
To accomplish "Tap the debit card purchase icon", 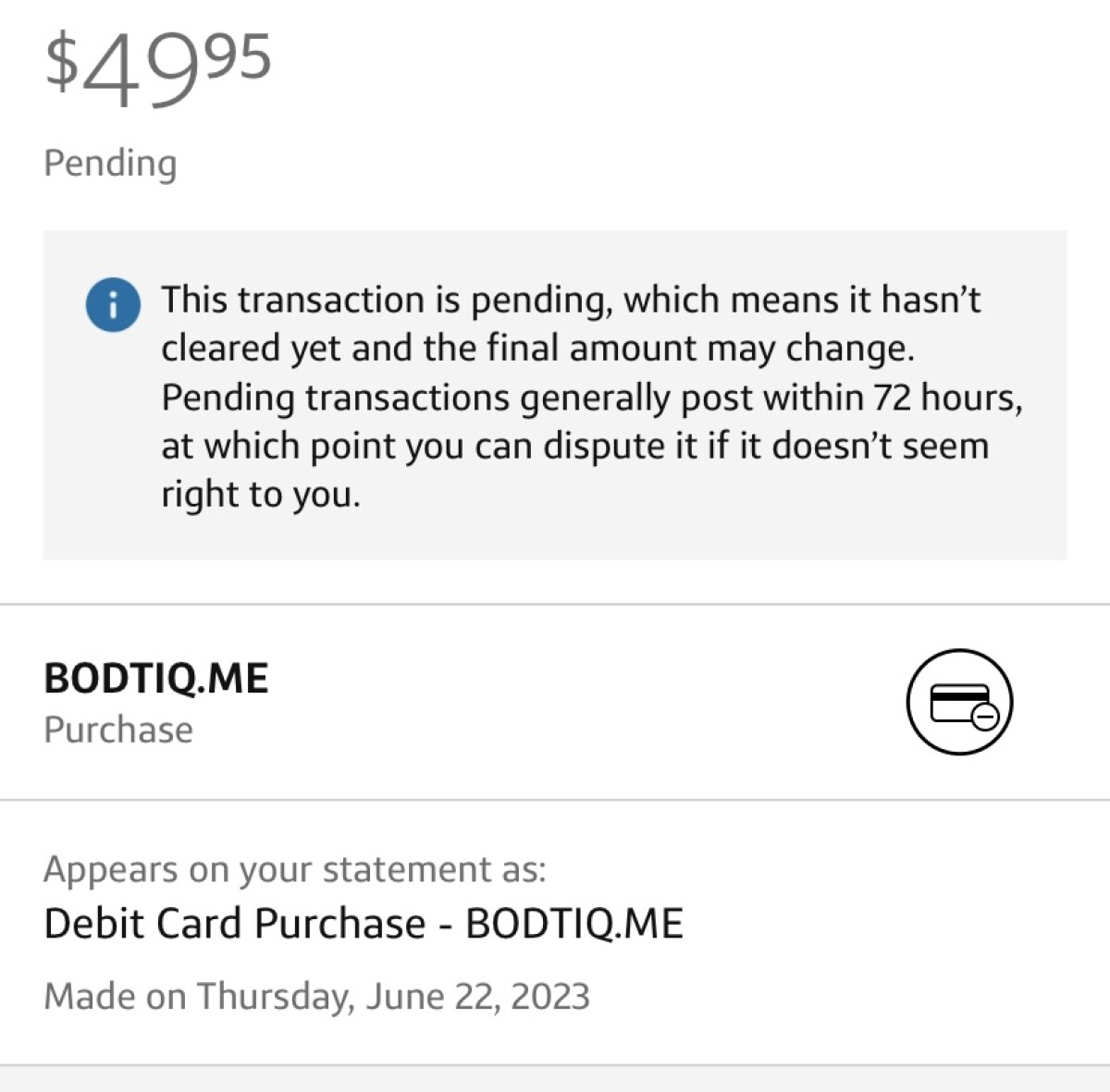I will click(959, 702).
